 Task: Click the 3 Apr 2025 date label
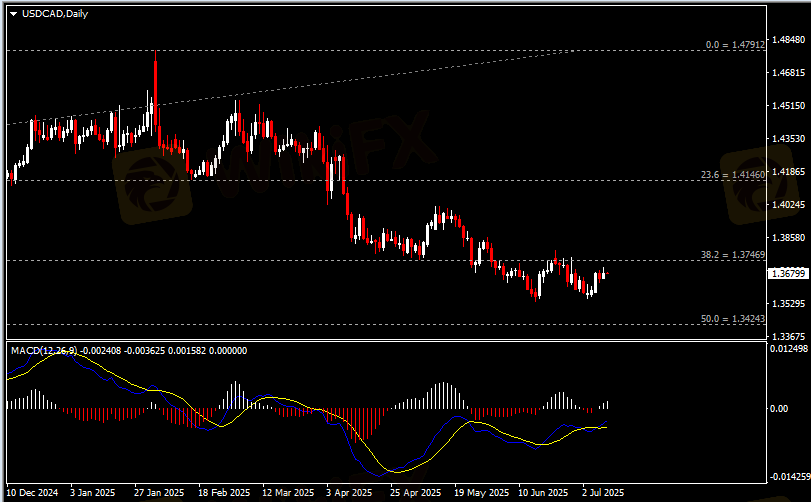(x=349, y=493)
